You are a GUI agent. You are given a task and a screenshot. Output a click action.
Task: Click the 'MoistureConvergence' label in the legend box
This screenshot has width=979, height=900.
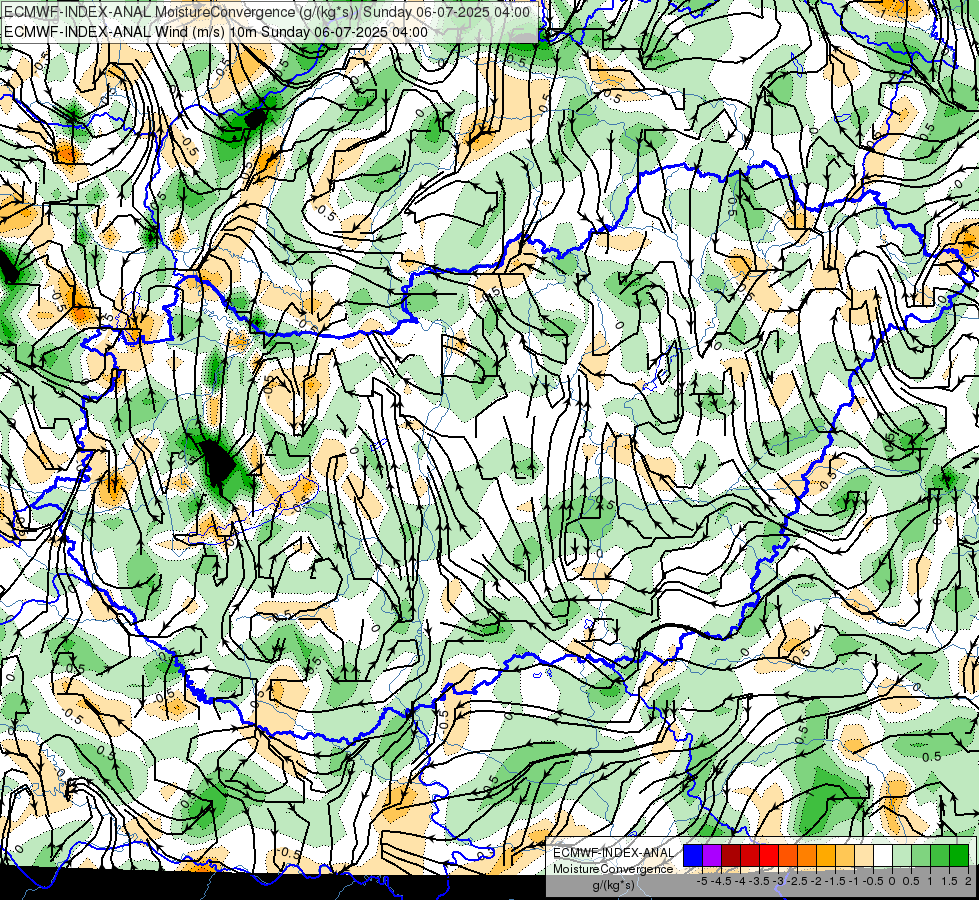point(613,869)
